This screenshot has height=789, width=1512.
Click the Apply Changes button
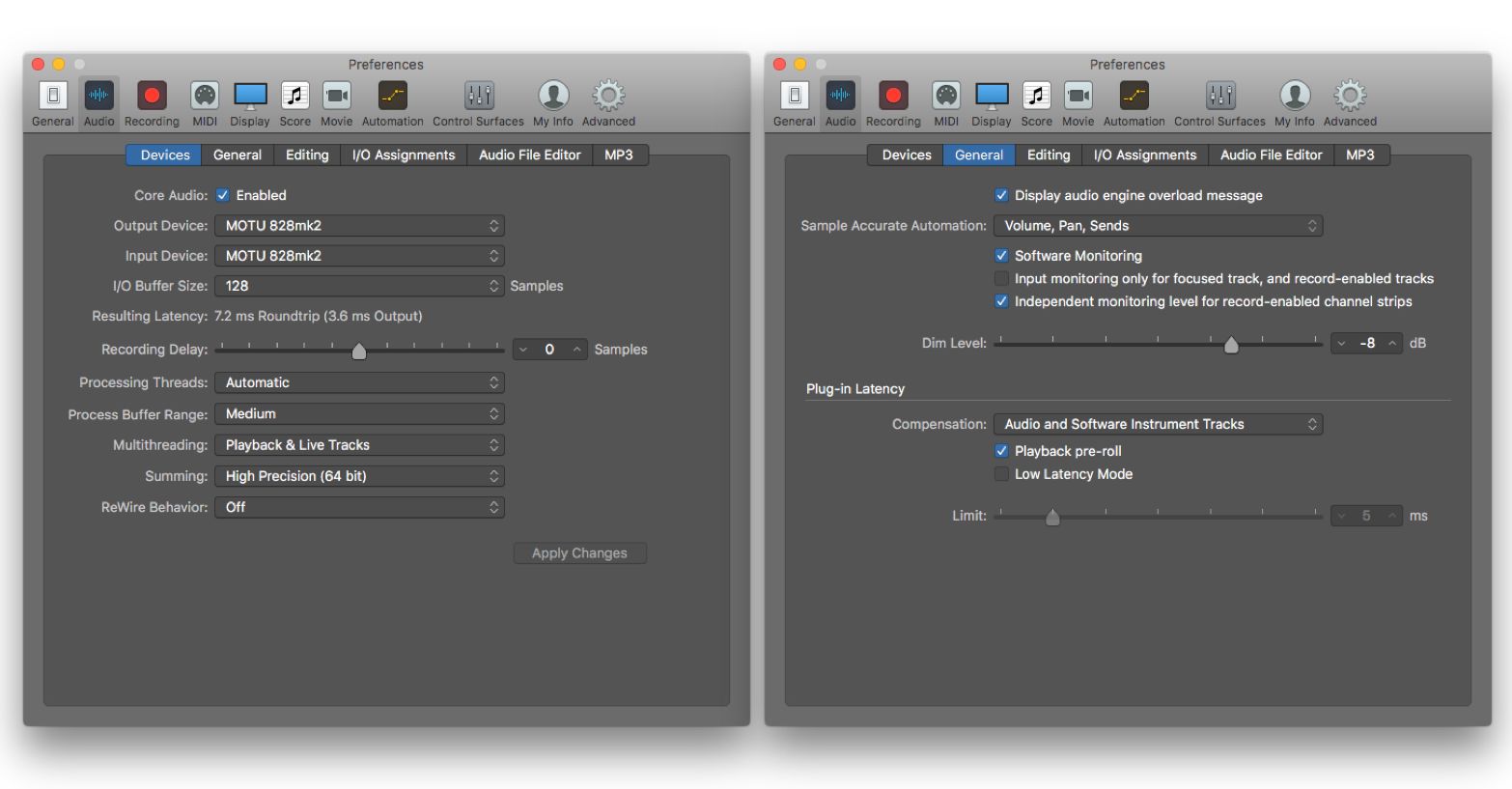[x=579, y=553]
